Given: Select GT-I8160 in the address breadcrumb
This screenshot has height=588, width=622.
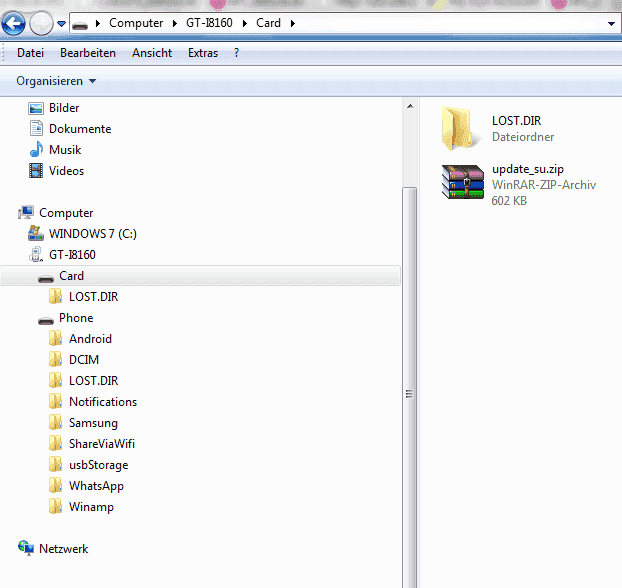Looking at the screenshot, I should pyautogui.click(x=209, y=23).
